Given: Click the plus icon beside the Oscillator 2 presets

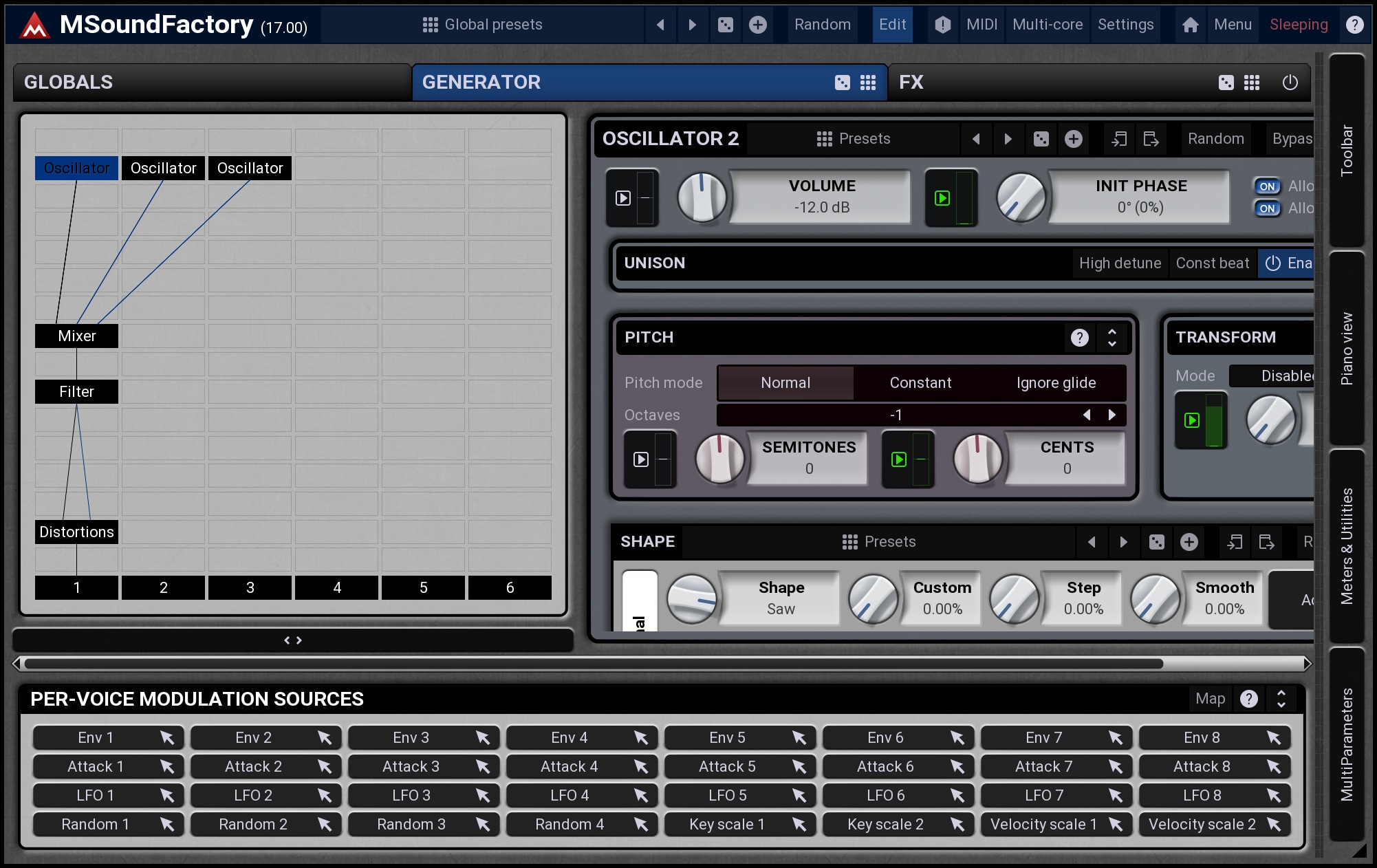Looking at the screenshot, I should pyautogui.click(x=1073, y=139).
